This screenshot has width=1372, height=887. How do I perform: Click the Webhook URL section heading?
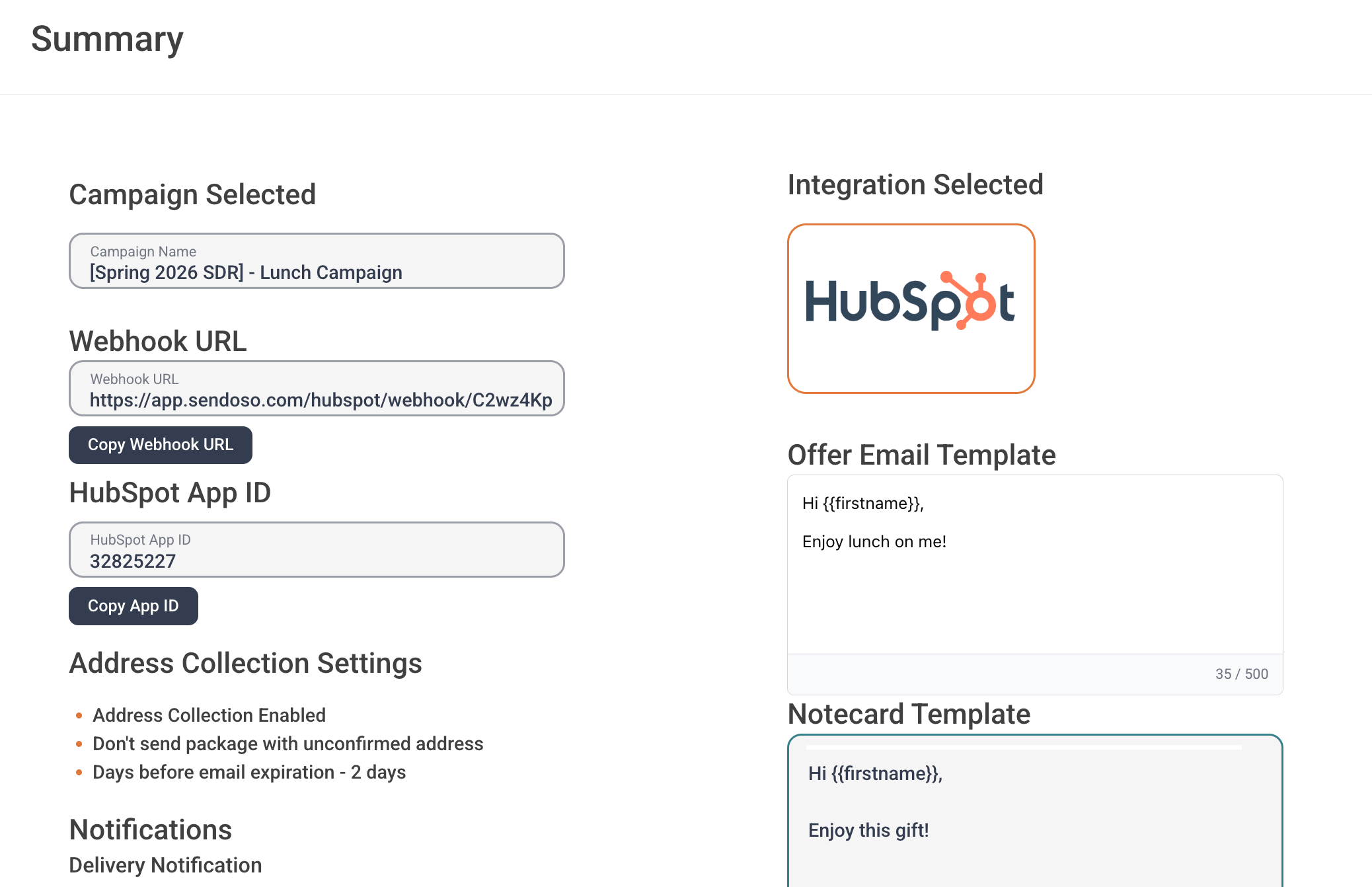point(158,342)
